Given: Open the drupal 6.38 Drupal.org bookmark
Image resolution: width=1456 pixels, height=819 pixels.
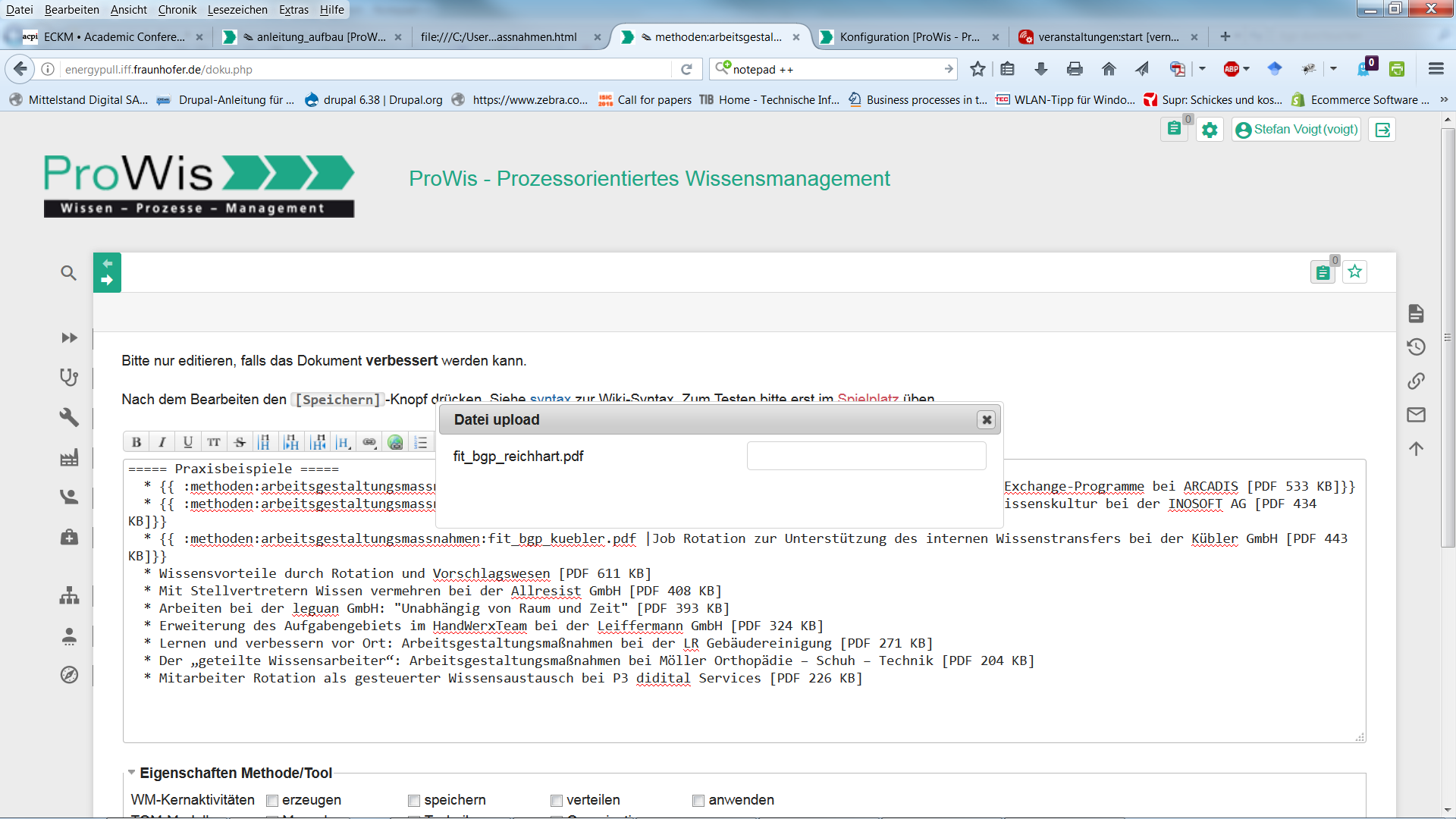Looking at the screenshot, I should (x=373, y=99).
